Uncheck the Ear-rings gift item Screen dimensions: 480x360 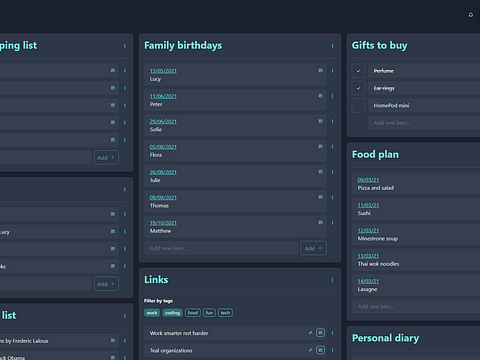(359, 88)
